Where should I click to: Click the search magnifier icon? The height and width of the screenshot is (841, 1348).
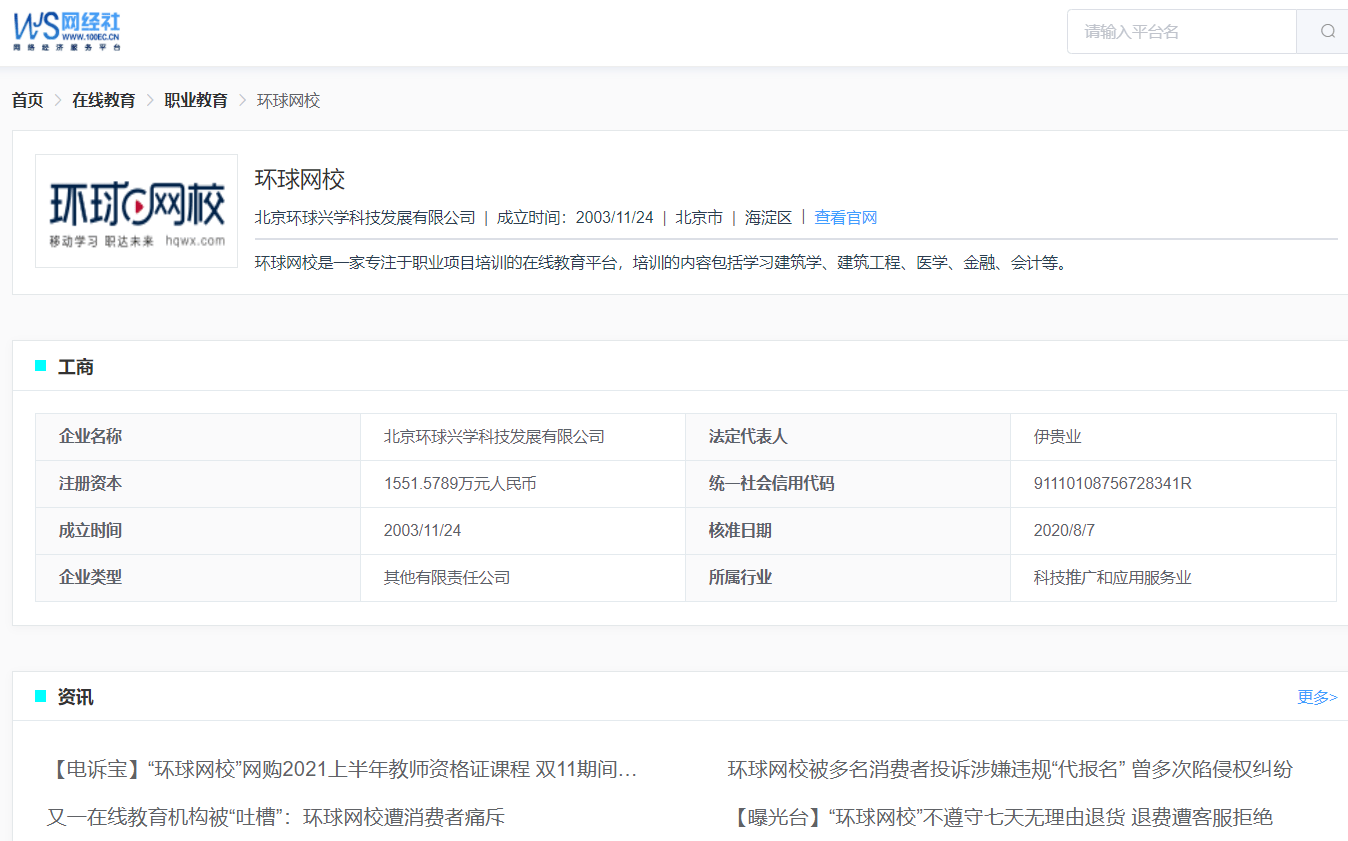click(1327, 31)
